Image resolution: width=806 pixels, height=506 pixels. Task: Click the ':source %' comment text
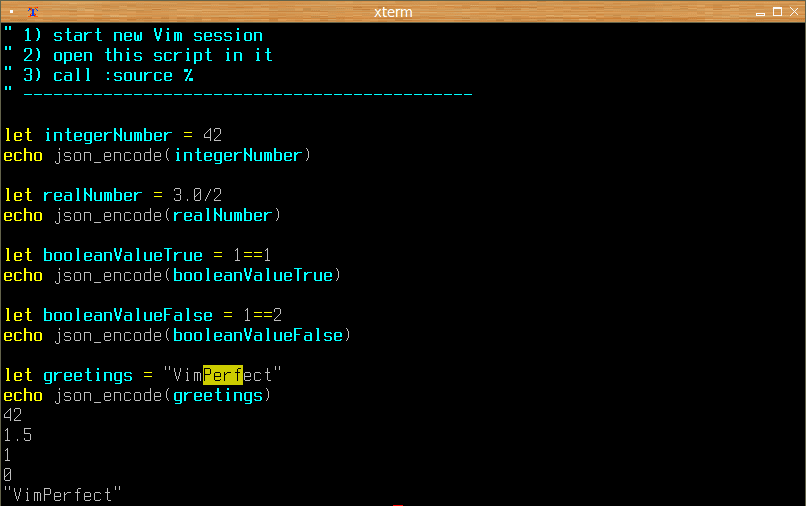[x=149, y=76]
